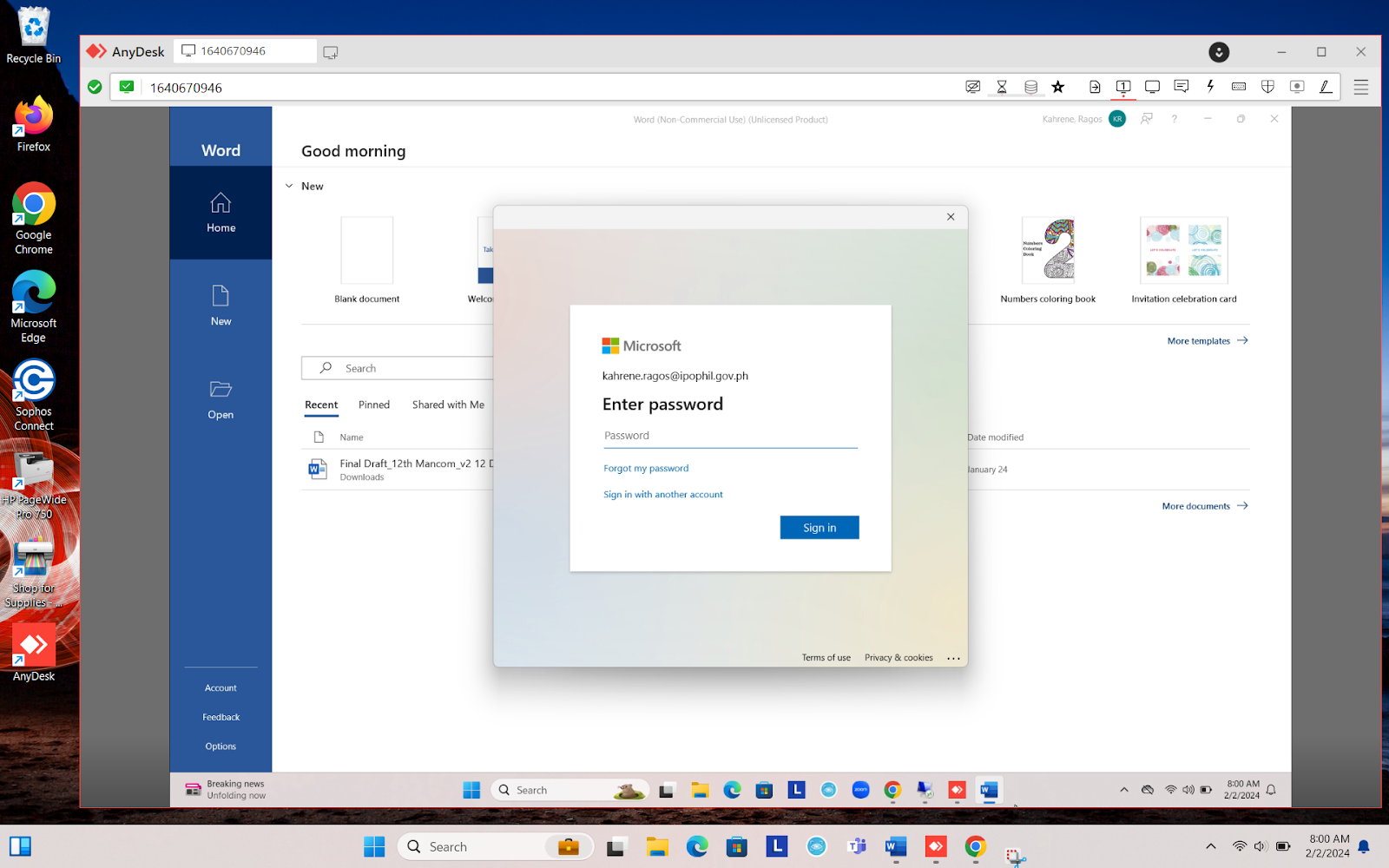Click Forgot my password link
Viewport: 1389px width, 868px height.
click(646, 469)
